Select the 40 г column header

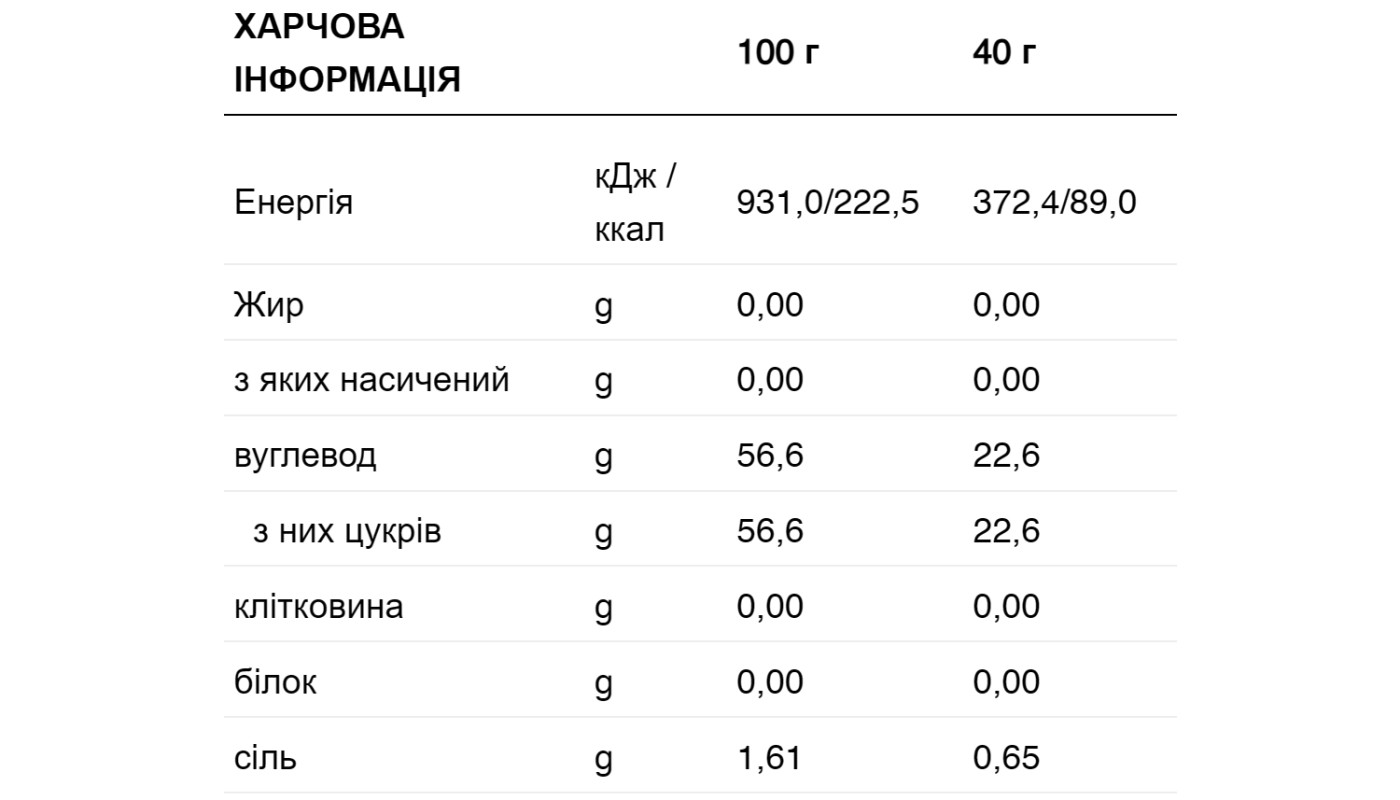point(1004,52)
